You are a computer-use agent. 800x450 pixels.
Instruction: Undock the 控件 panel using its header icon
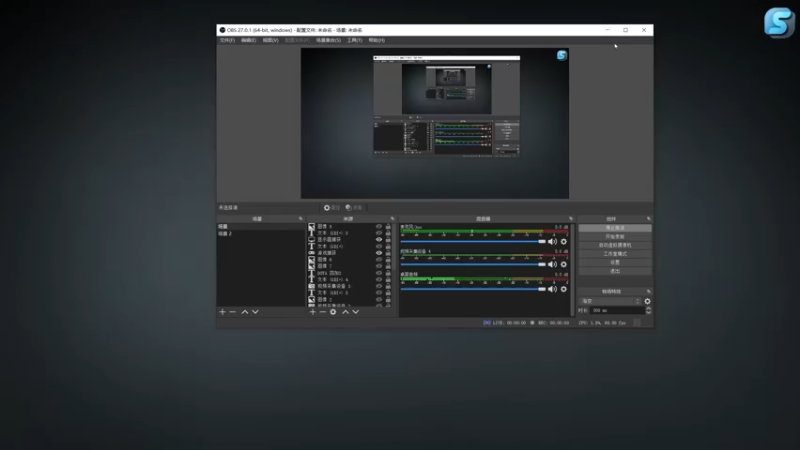click(x=648, y=218)
